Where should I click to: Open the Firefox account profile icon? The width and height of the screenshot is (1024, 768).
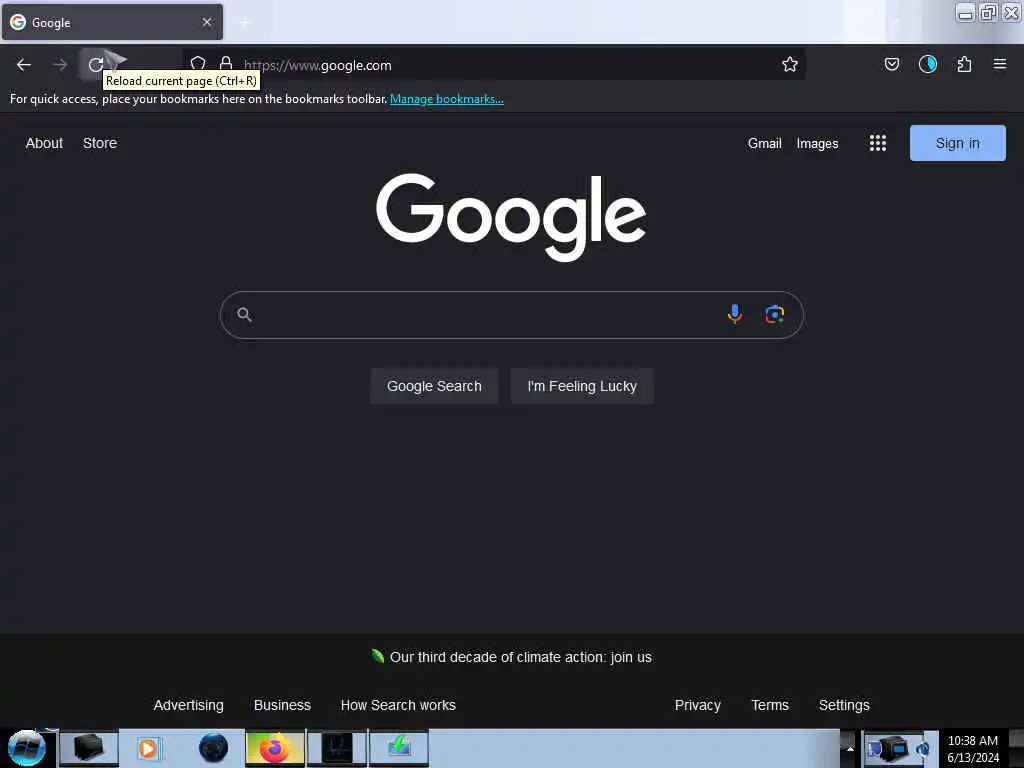(x=927, y=64)
